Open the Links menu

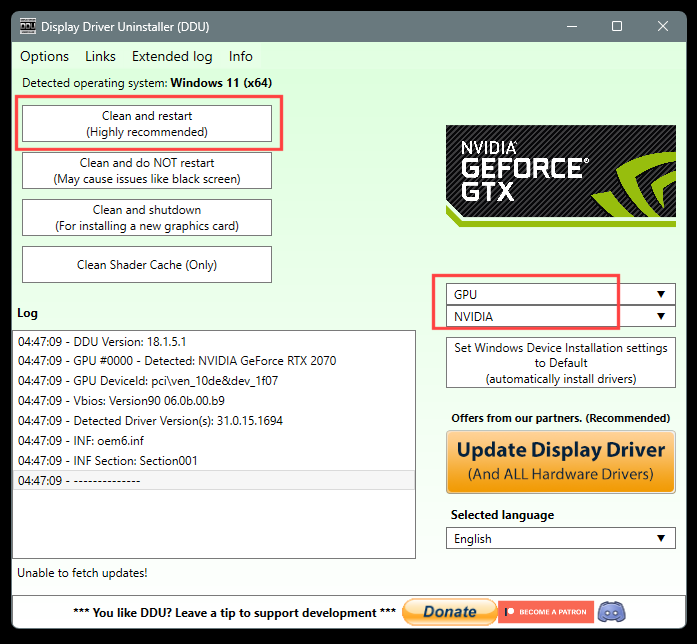[100, 56]
